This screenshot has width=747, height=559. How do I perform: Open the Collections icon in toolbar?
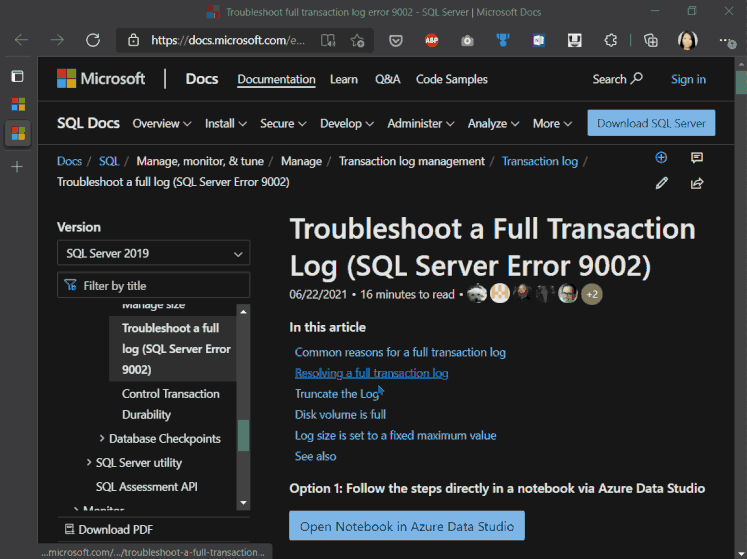(650, 41)
